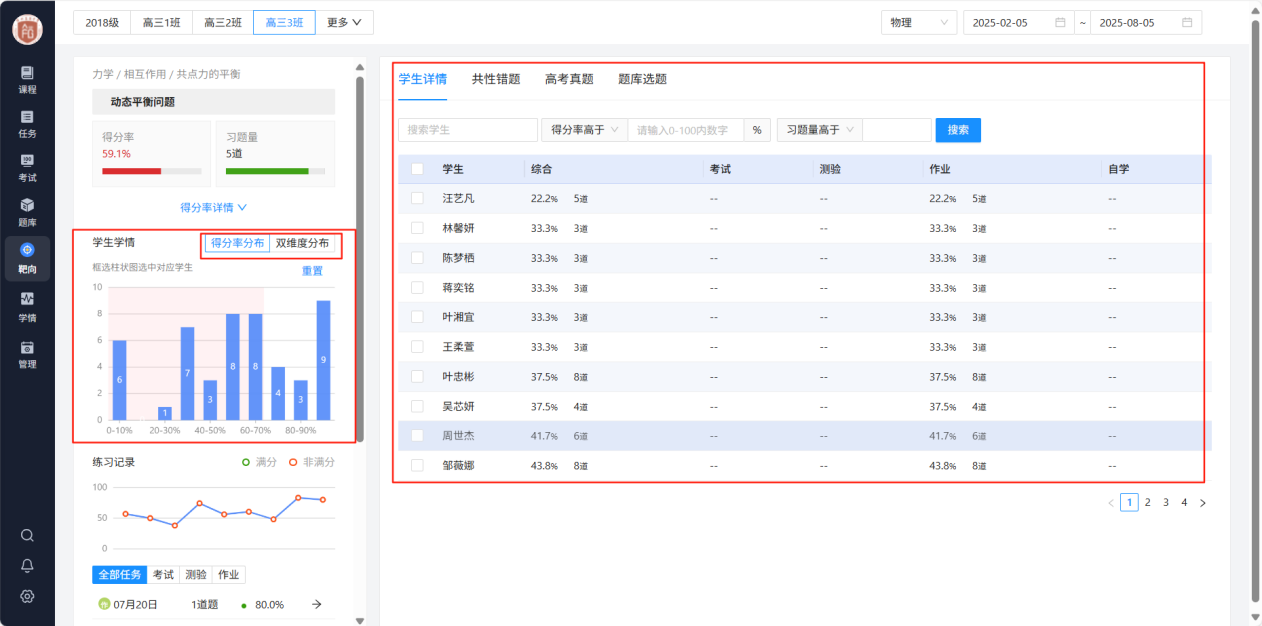The height and width of the screenshot is (626, 1262).
Task: Open the 得分率高于 filter dropdown
Action: pyautogui.click(x=584, y=130)
